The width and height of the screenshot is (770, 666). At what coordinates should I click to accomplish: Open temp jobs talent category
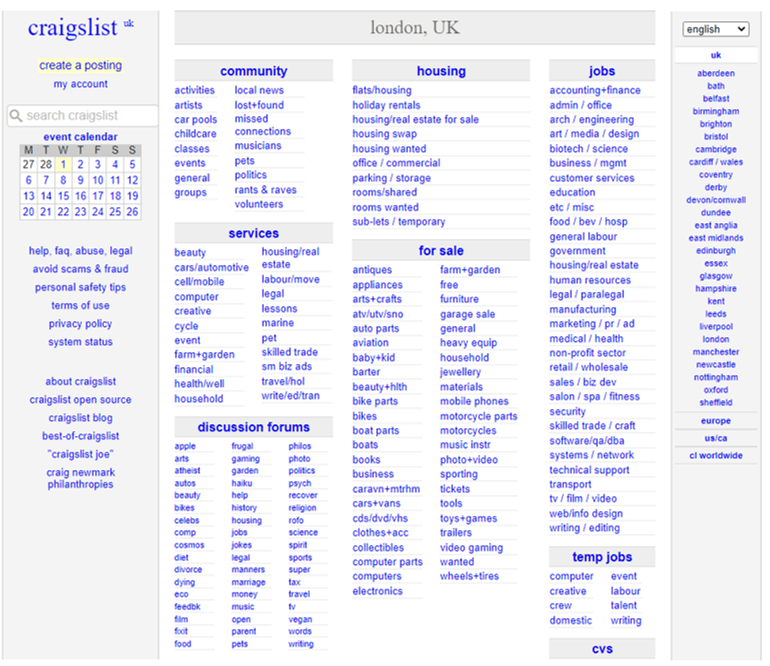624,606
